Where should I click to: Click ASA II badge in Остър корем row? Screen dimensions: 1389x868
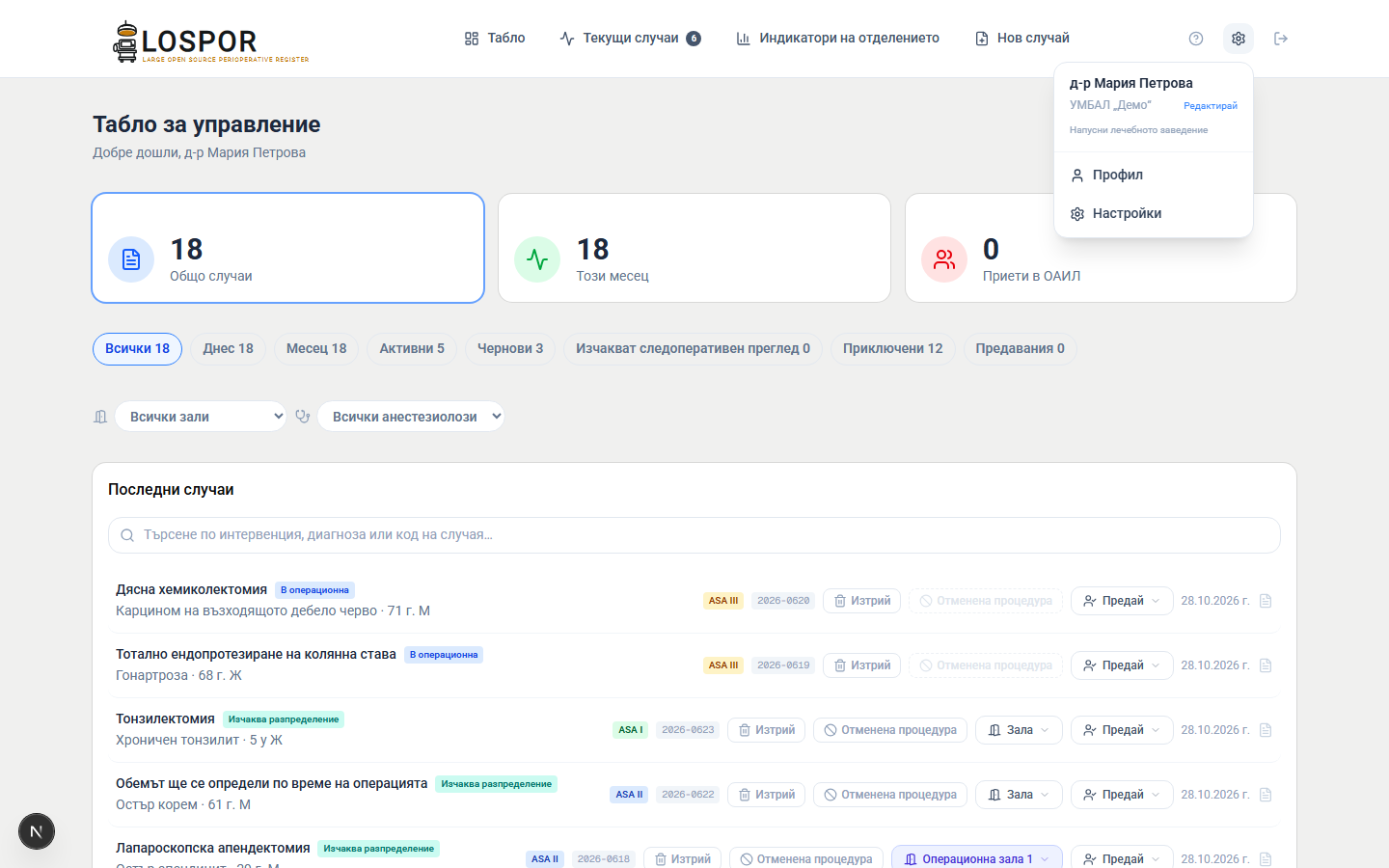[x=629, y=795]
